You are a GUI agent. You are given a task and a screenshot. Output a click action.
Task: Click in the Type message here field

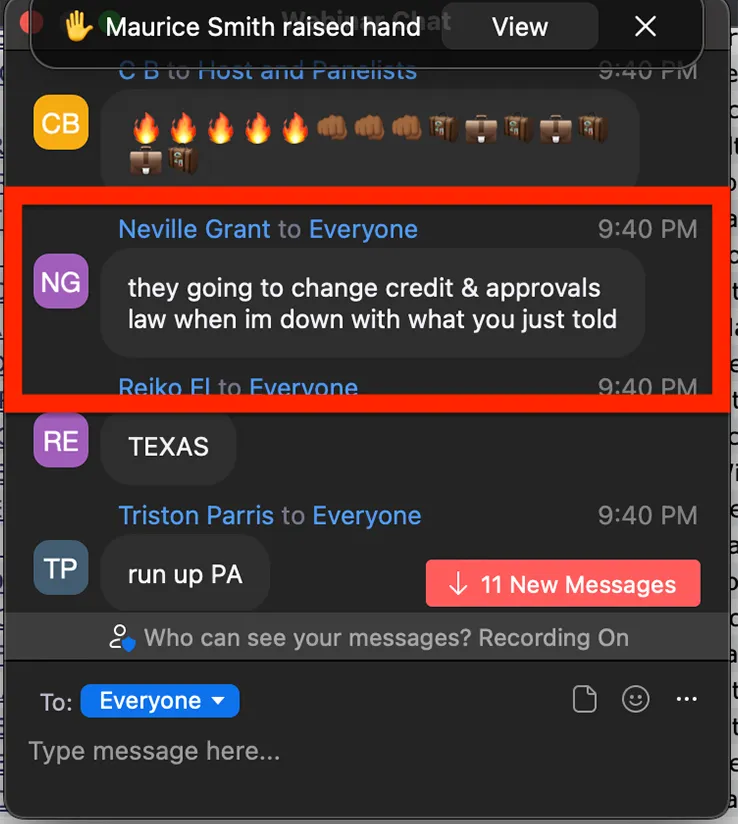[363, 751]
